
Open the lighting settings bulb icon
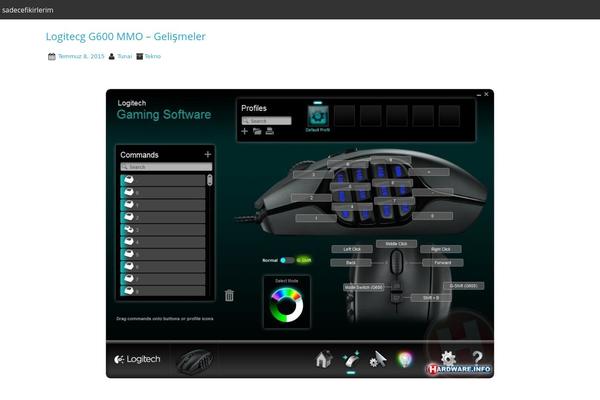click(x=405, y=359)
